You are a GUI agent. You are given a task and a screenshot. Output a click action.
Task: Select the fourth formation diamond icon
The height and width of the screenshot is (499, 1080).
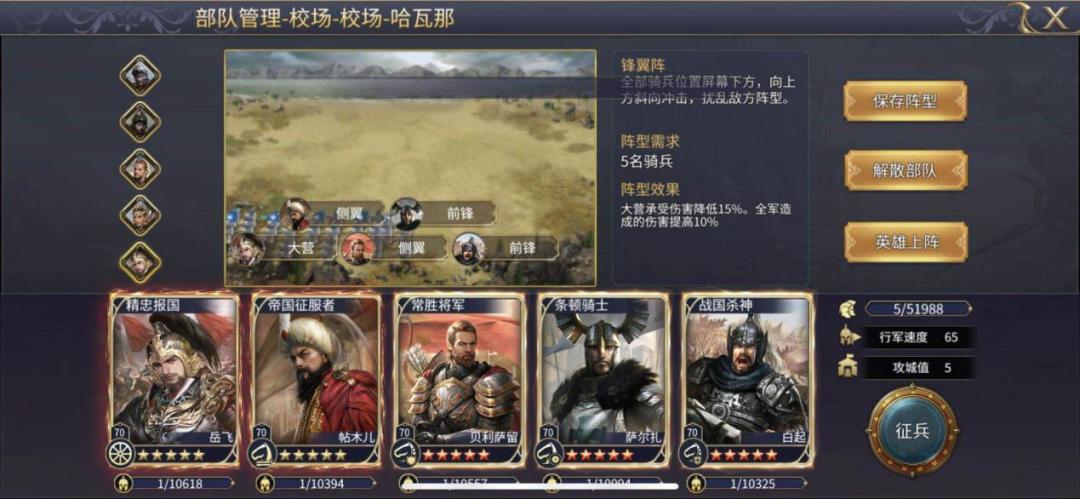click(141, 216)
